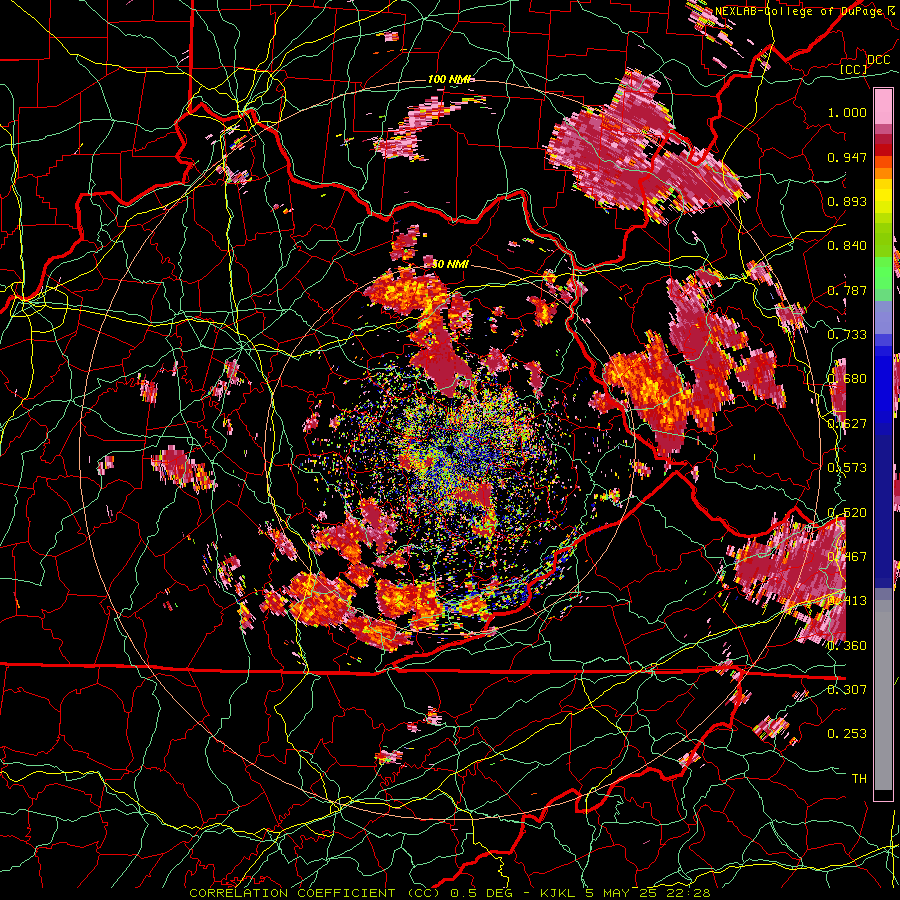The height and width of the screenshot is (900, 900).
Task: Click the 50 NMI range ring label
Action: click(x=450, y=265)
